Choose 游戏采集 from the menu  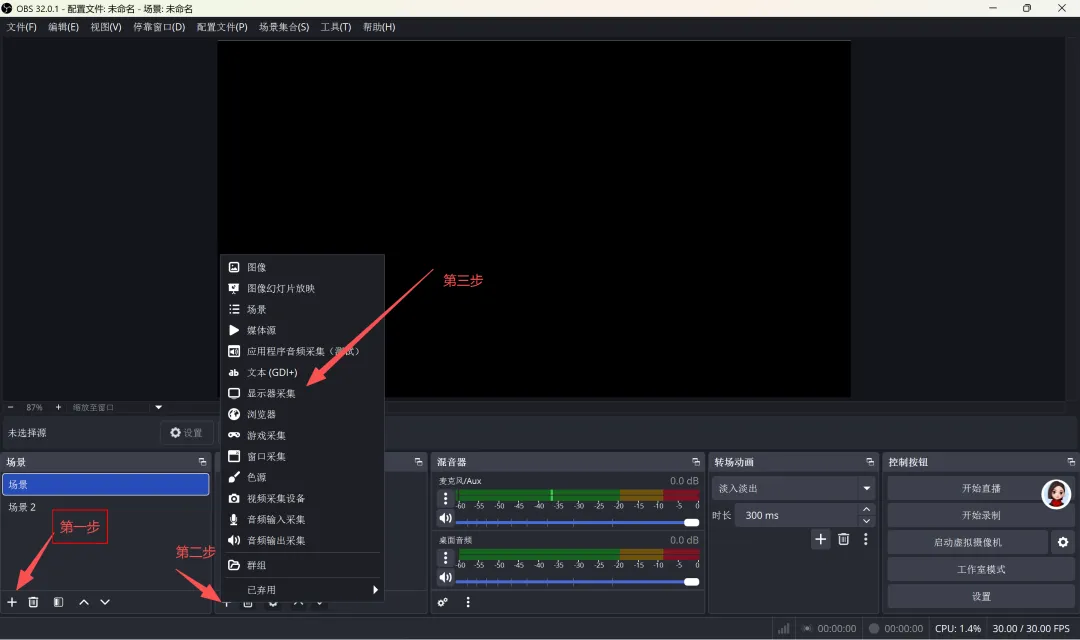click(x=302, y=435)
